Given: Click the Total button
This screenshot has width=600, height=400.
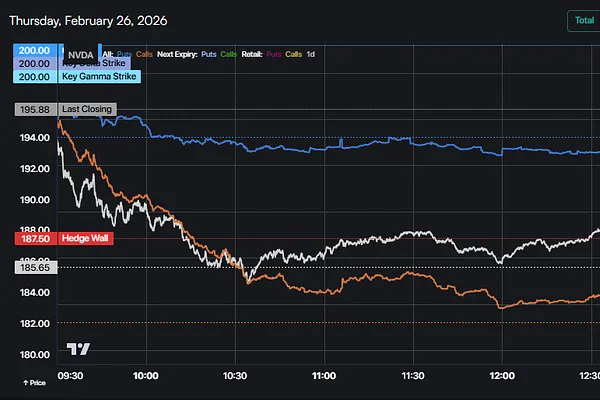Looking at the screenshot, I should [581, 20].
